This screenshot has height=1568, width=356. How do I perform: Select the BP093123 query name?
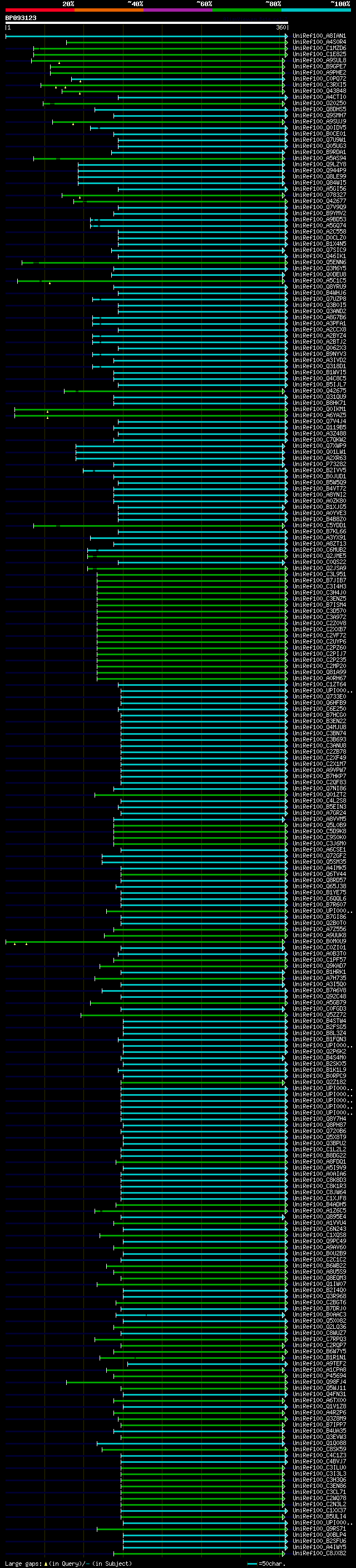pyautogui.click(x=21, y=18)
